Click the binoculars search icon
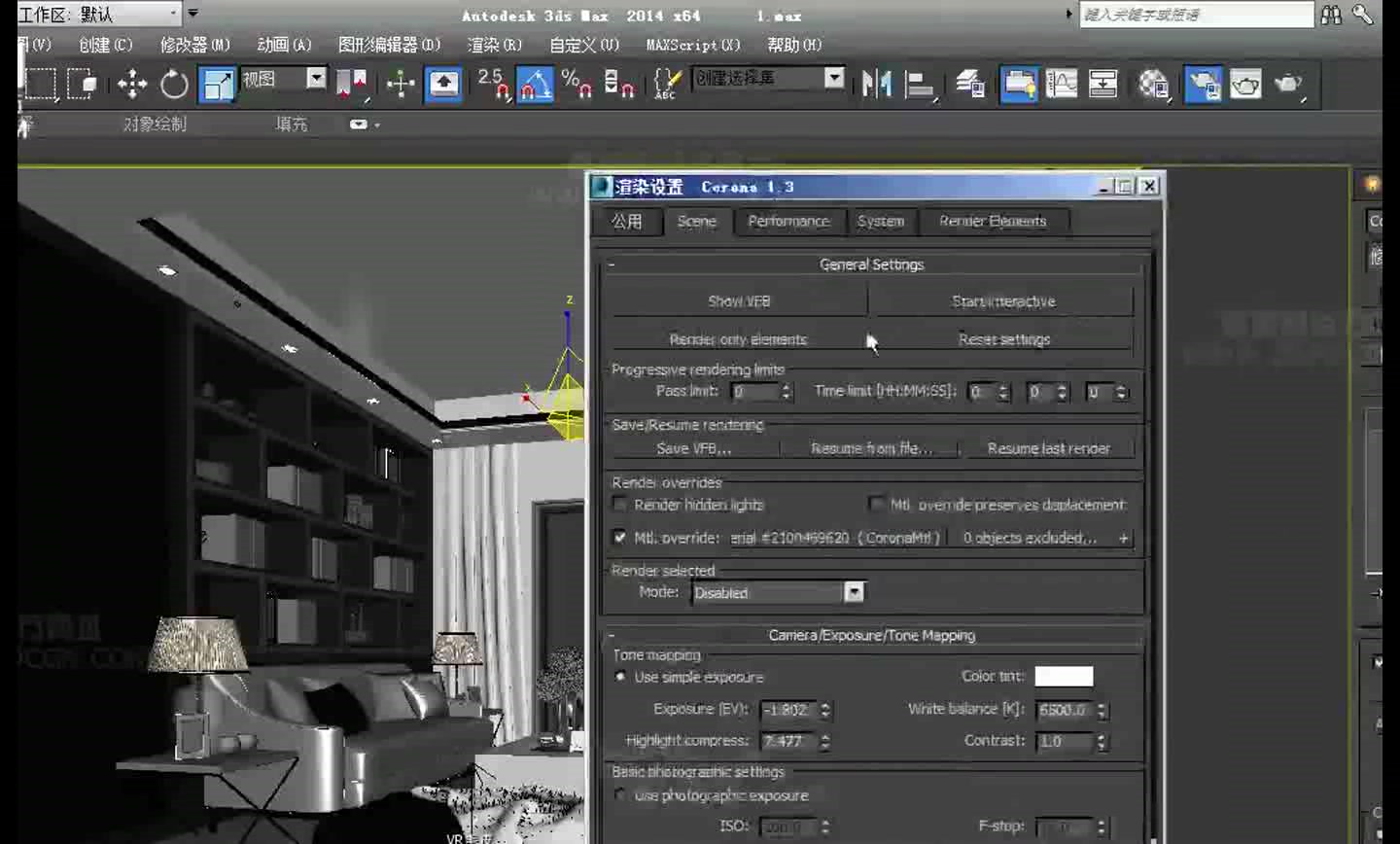Screen dimensions: 1400x844 coord(1331,14)
